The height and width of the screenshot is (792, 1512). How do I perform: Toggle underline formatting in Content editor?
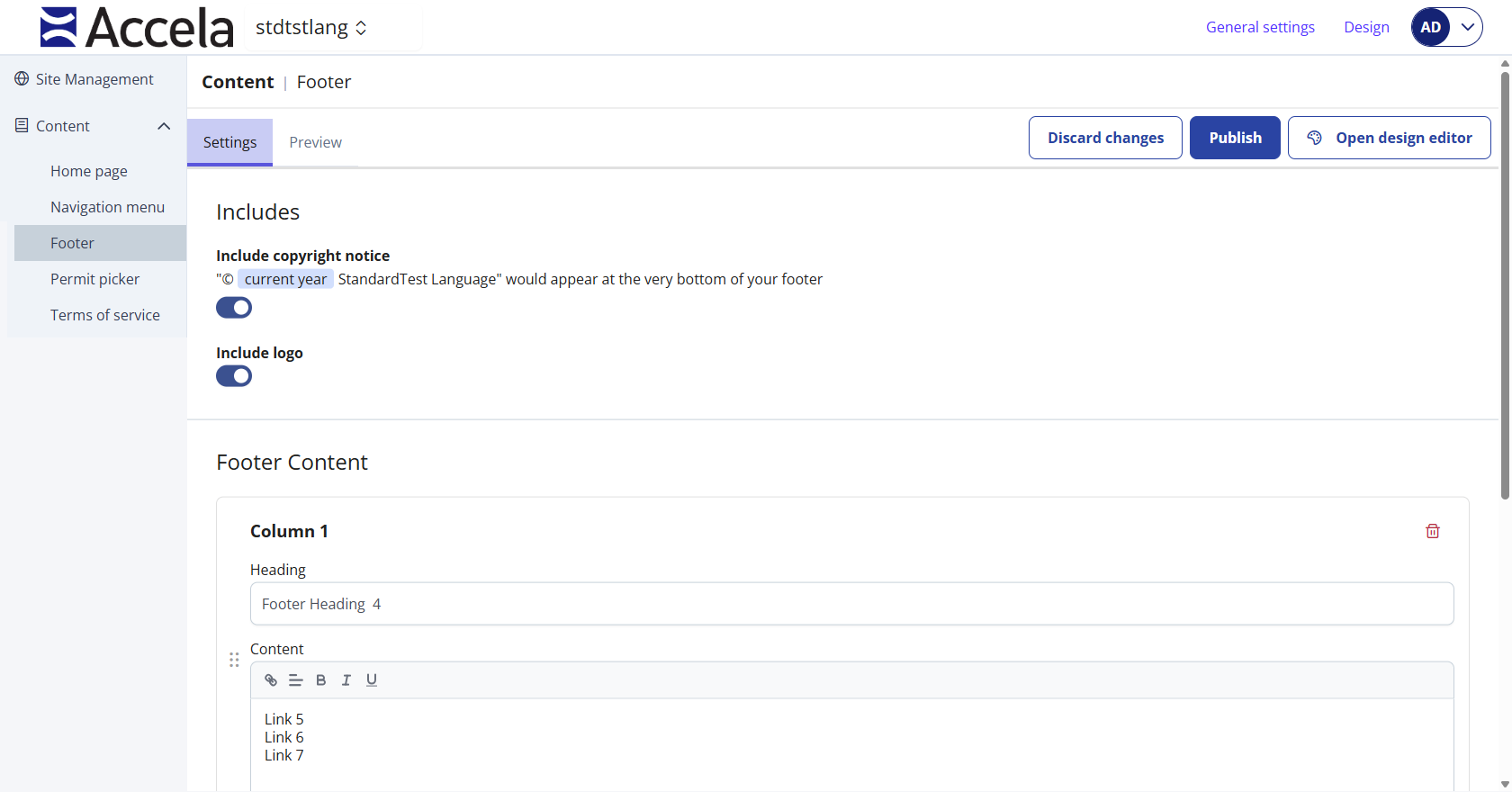pos(372,680)
